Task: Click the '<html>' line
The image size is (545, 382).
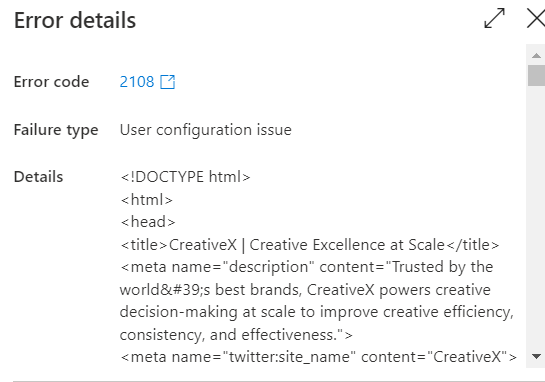Action: 146,200
